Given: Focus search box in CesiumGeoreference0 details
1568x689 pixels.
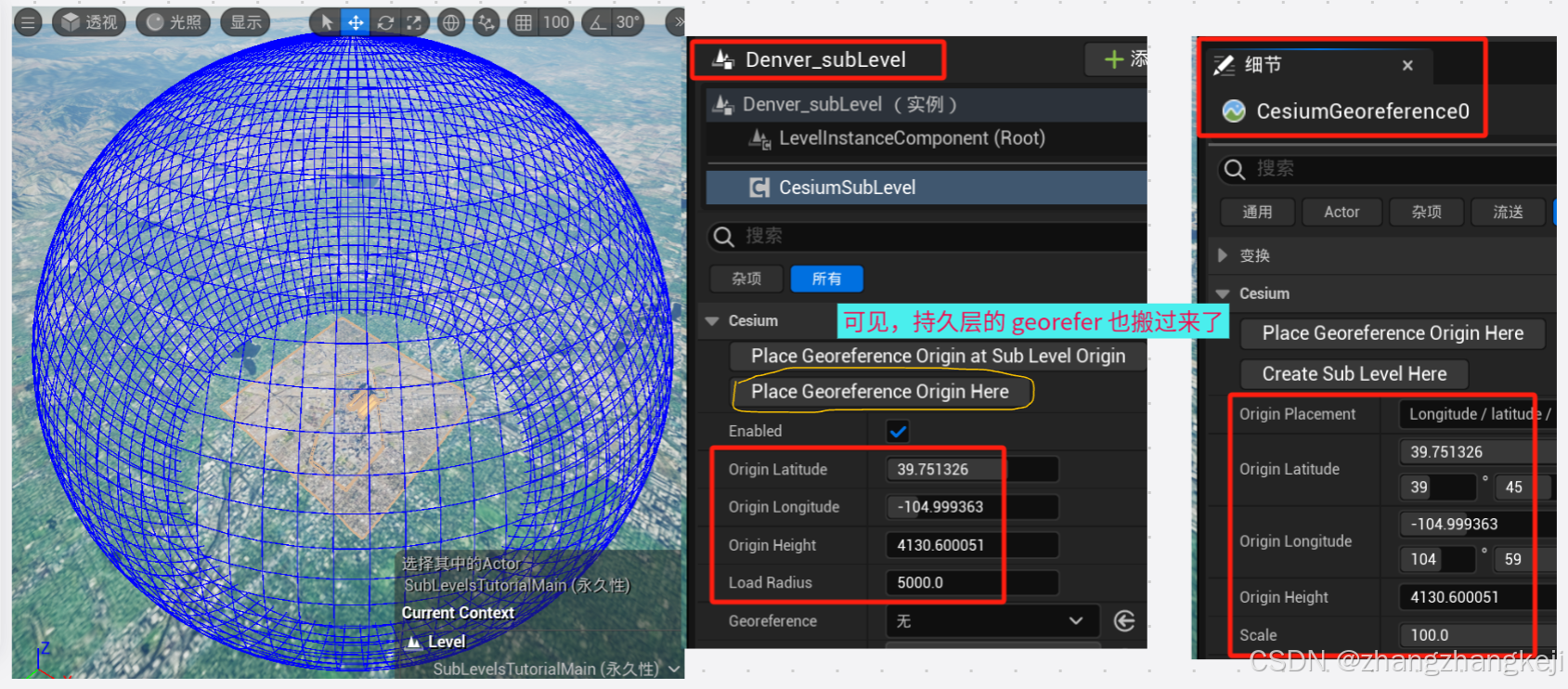Looking at the screenshot, I should [1388, 169].
